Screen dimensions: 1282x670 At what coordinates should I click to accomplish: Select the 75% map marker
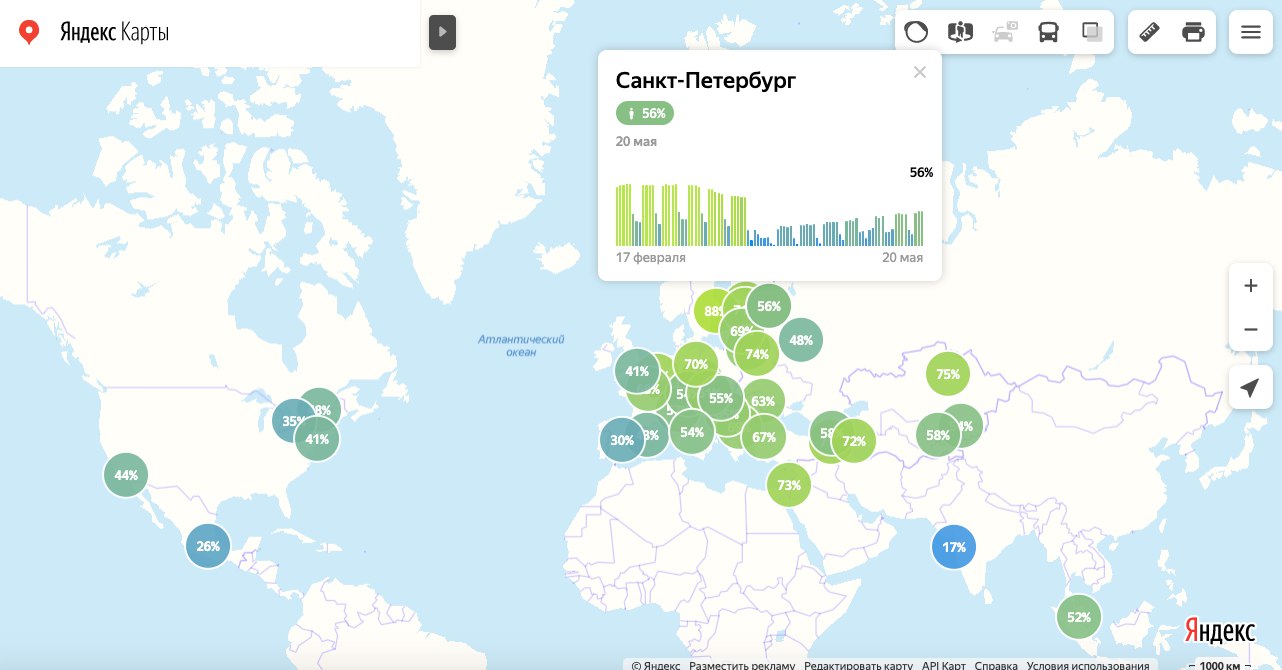click(x=948, y=375)
